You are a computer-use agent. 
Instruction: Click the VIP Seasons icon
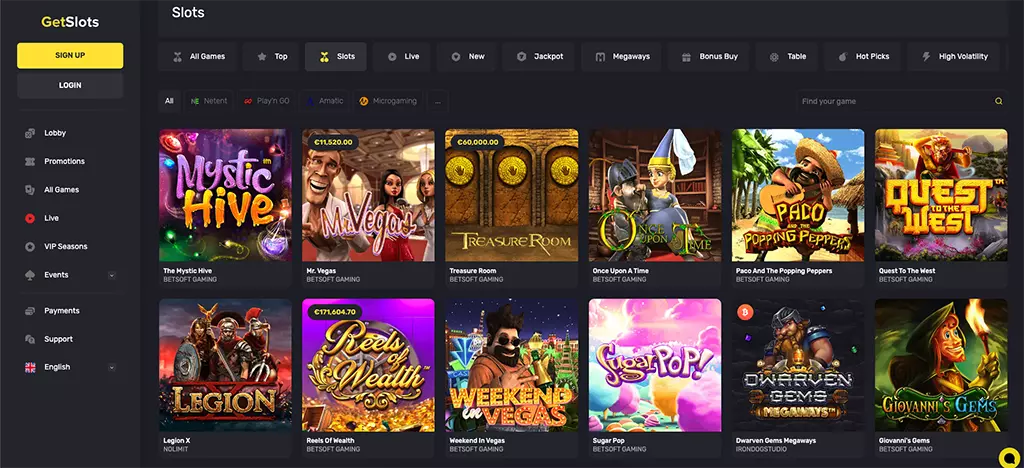(x=29, y=247)
